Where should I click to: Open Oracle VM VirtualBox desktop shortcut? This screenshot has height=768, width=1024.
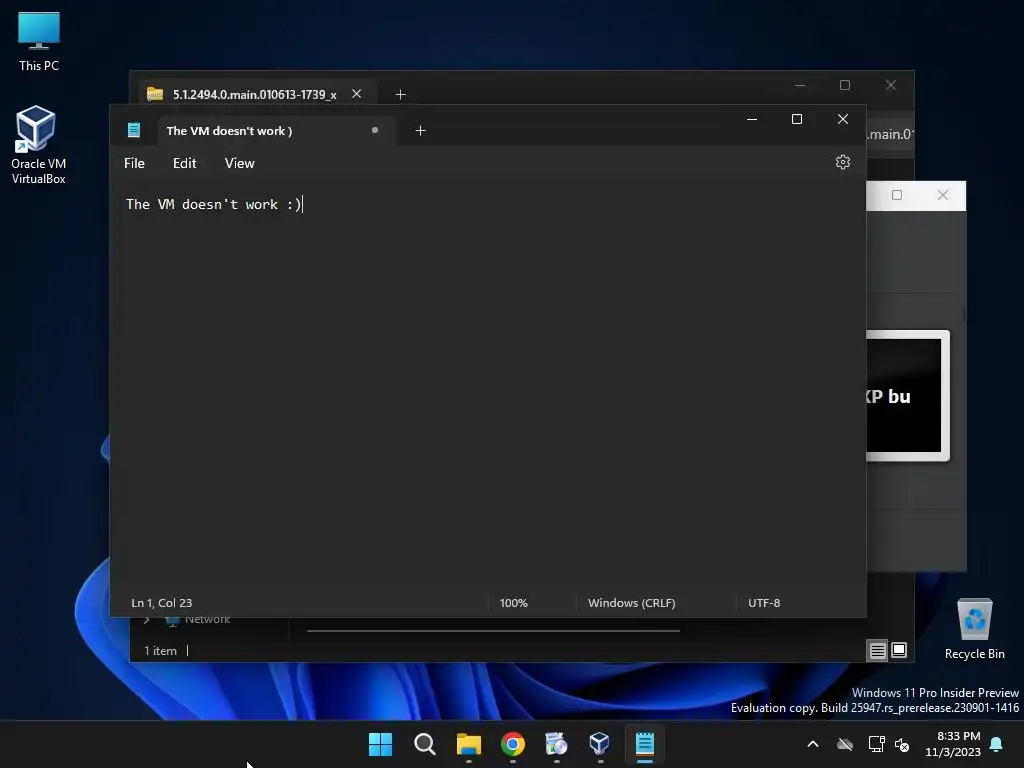(x=39, y=145)
